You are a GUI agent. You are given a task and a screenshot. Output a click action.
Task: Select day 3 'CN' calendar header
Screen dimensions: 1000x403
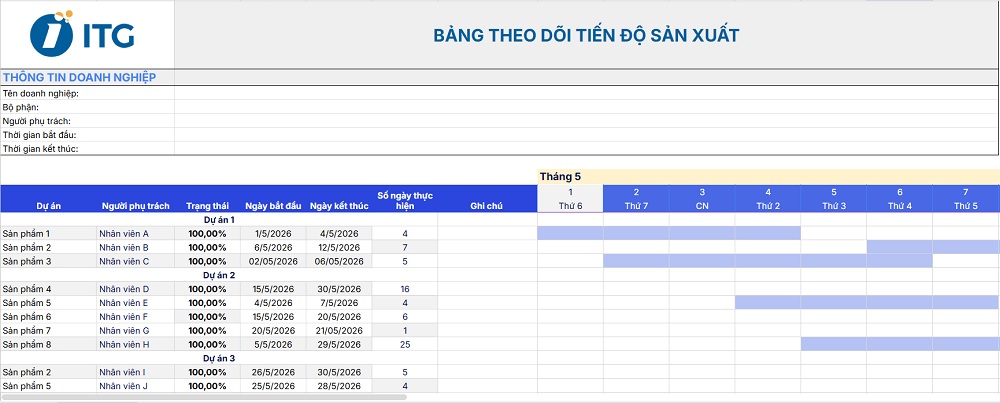(x=702, y=199)
